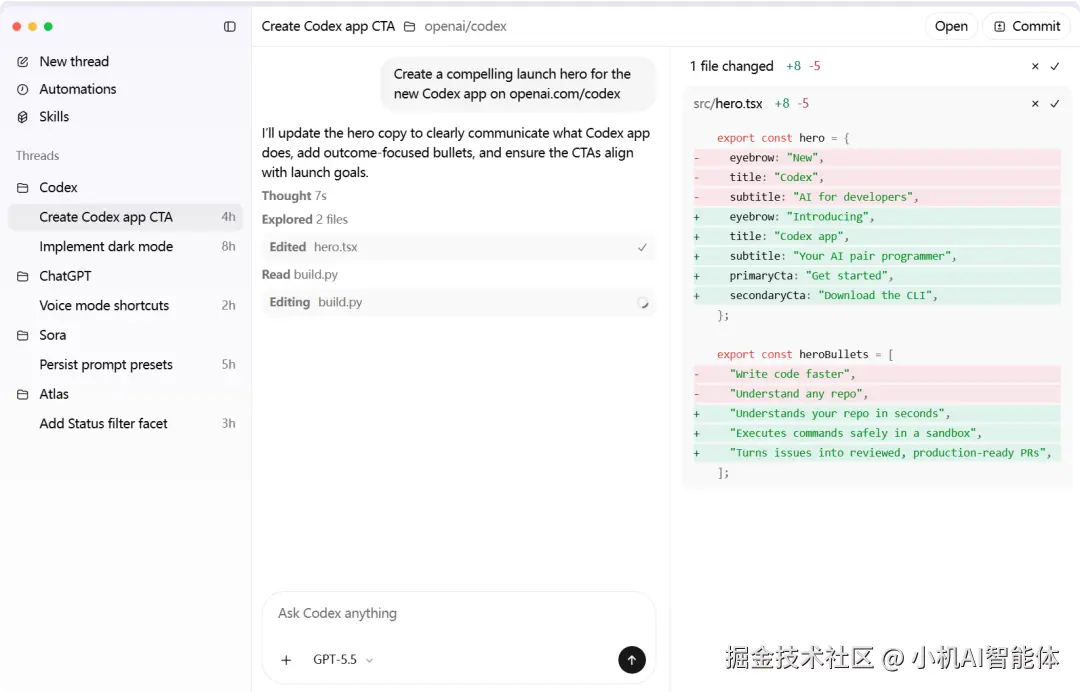The image size is (1080, 692).
Task: Click the added title "Codex app" diff line
Action: (x=877, y=236)
